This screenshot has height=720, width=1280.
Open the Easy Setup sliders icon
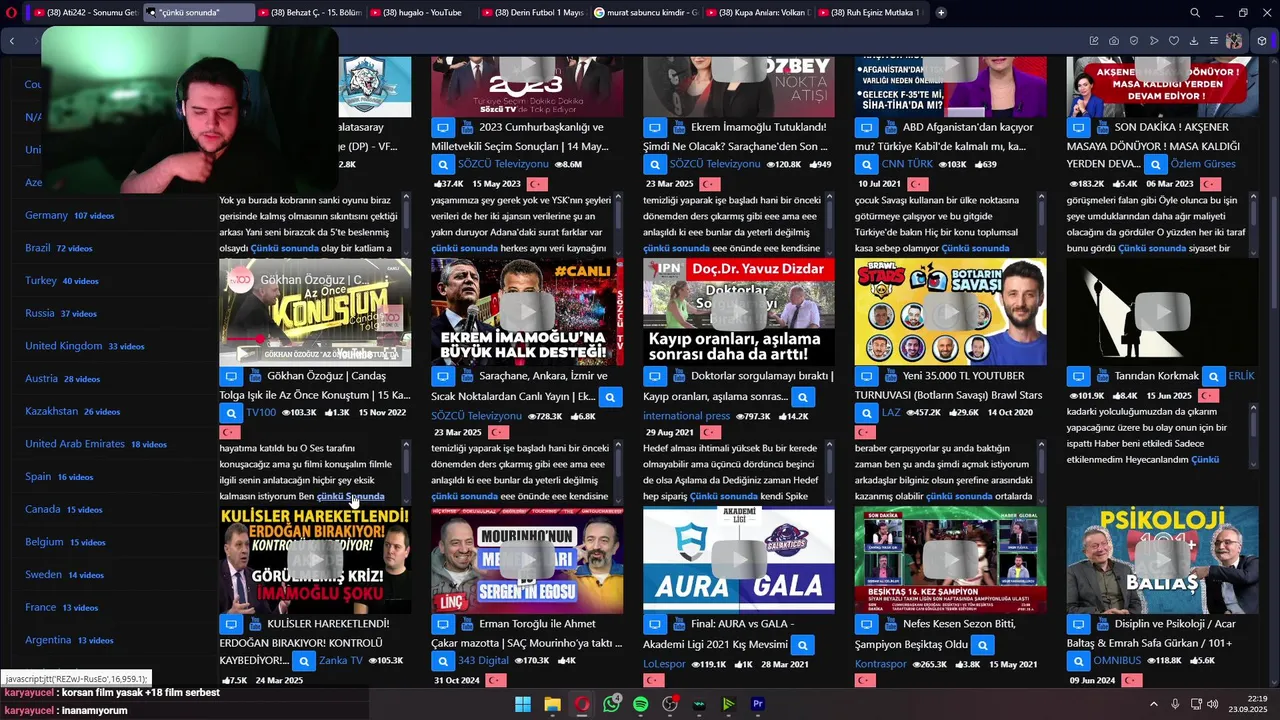pyautogui.click(x=1214, y=41)
